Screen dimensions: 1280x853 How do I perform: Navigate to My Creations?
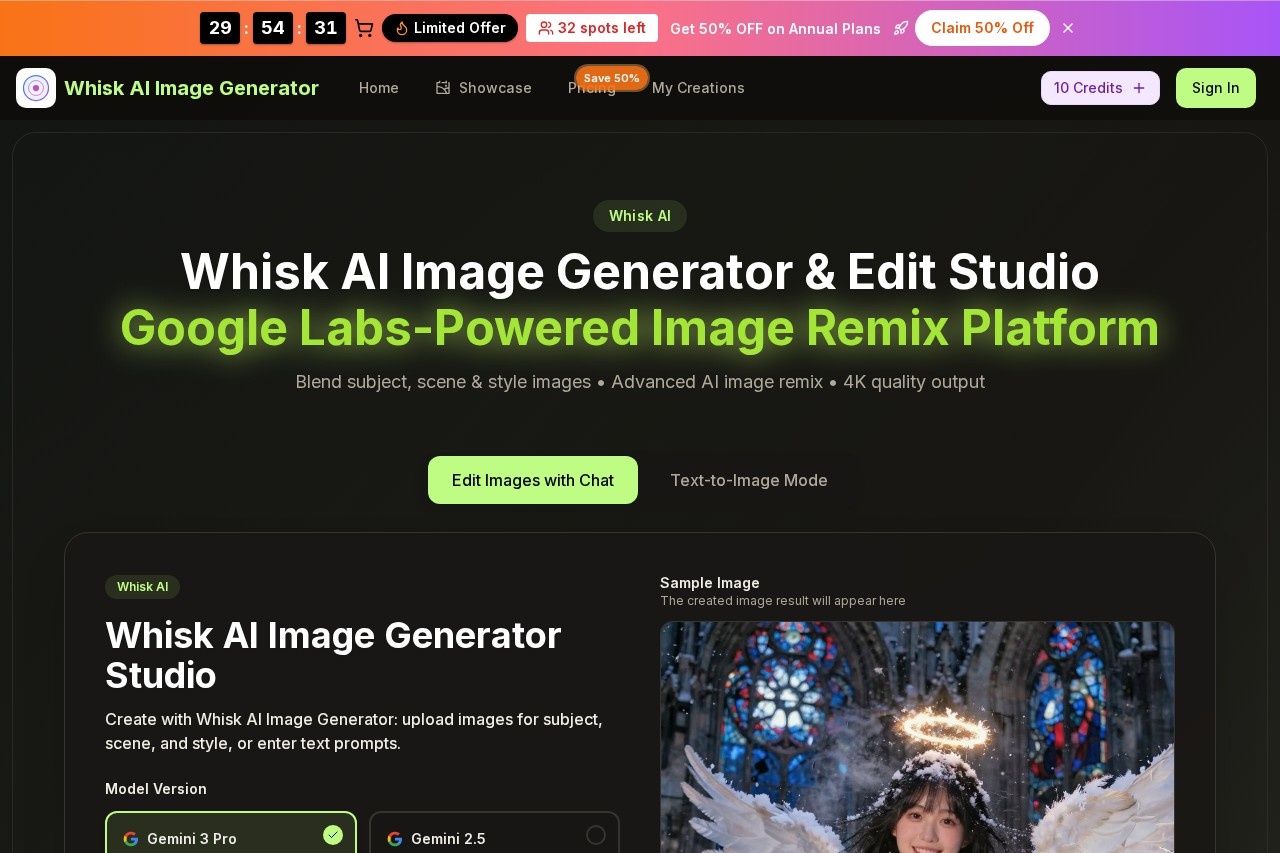tap(698, 88)
